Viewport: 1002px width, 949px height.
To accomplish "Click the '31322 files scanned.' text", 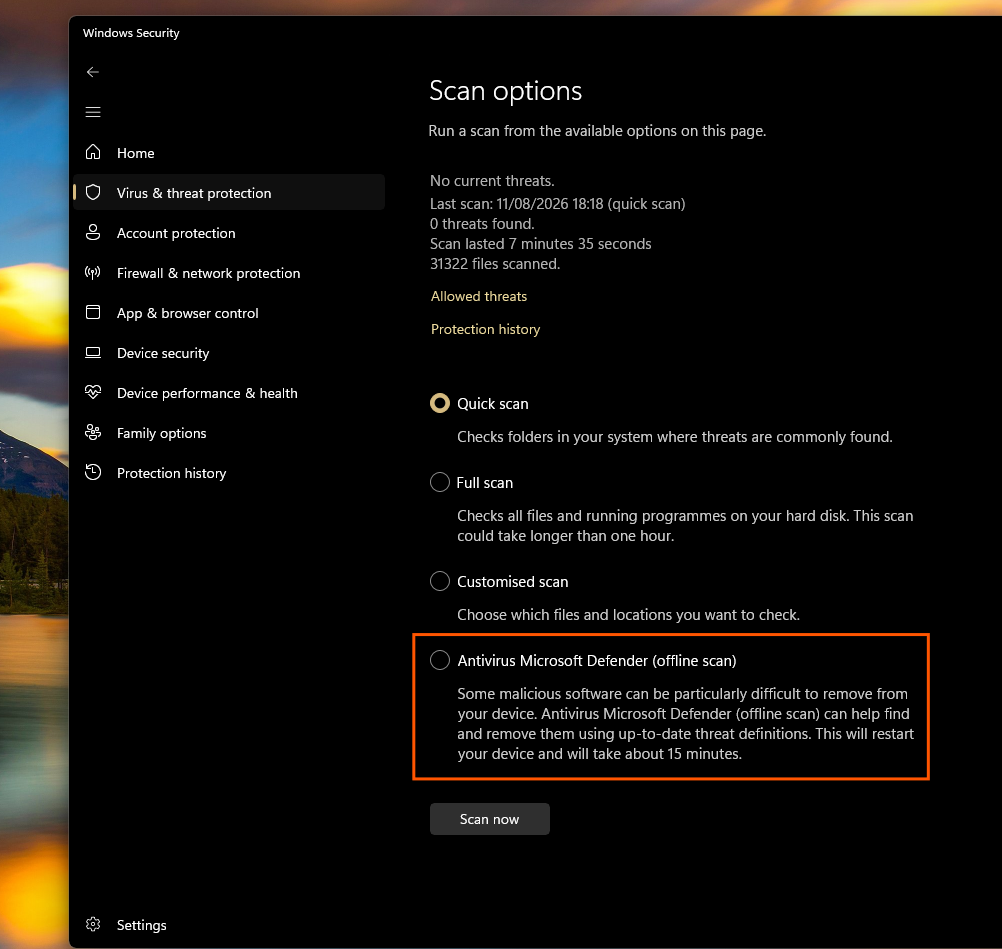I will tap(495, 264).
